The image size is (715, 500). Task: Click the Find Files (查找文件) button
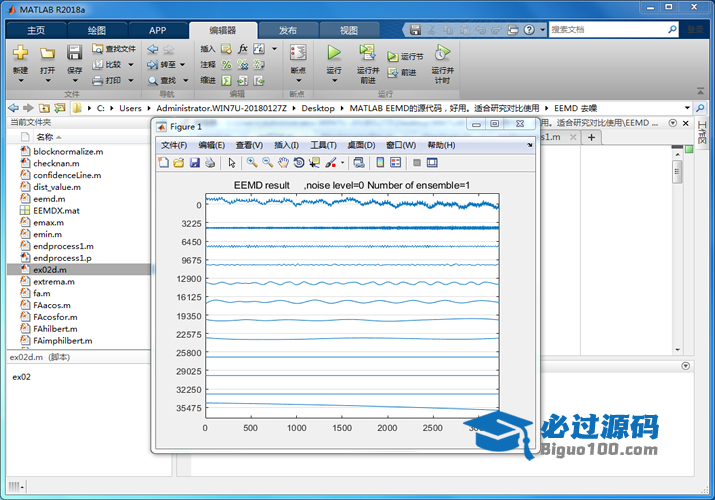113,48
